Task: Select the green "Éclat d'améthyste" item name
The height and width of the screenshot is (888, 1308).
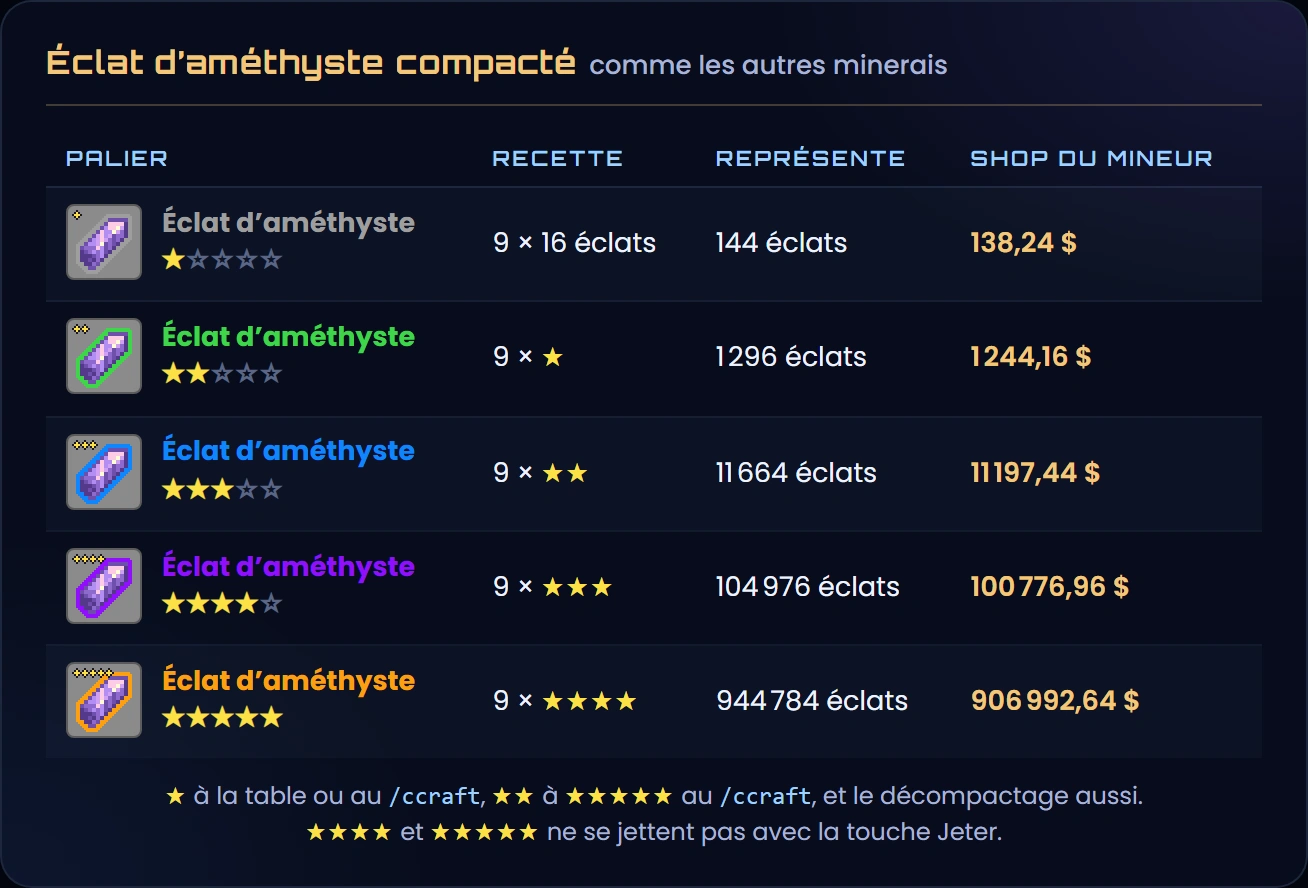Action: 288,337
